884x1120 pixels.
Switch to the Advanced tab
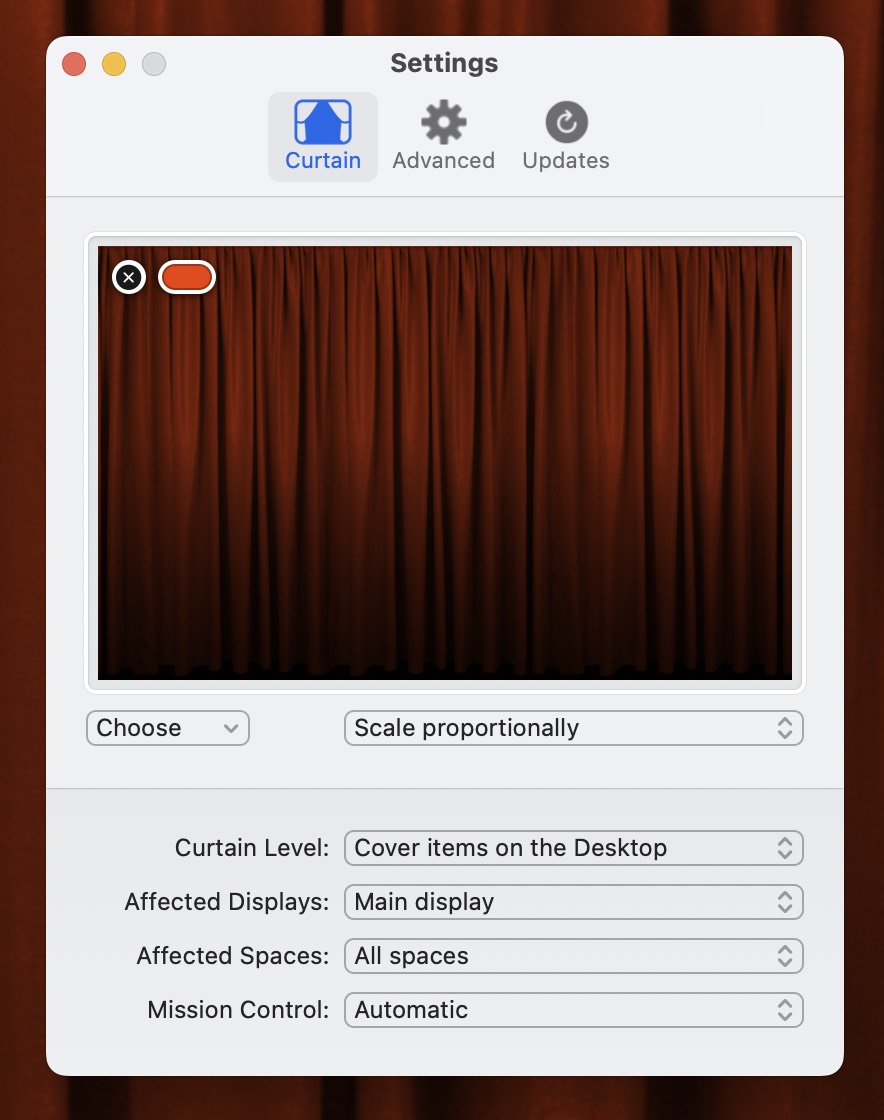tap(443, 135)
